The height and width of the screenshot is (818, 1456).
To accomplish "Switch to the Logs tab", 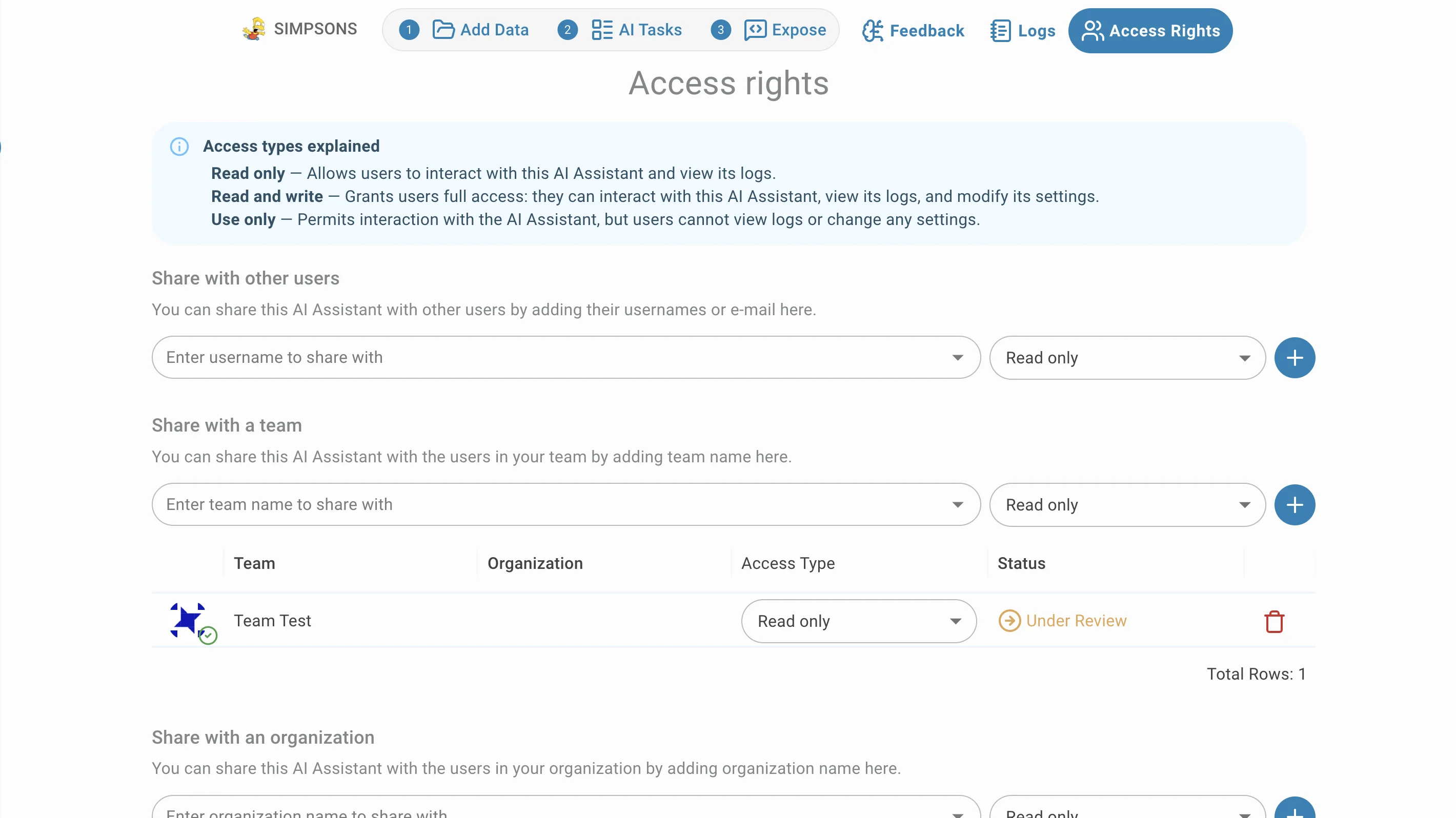I will [1022, 31].
